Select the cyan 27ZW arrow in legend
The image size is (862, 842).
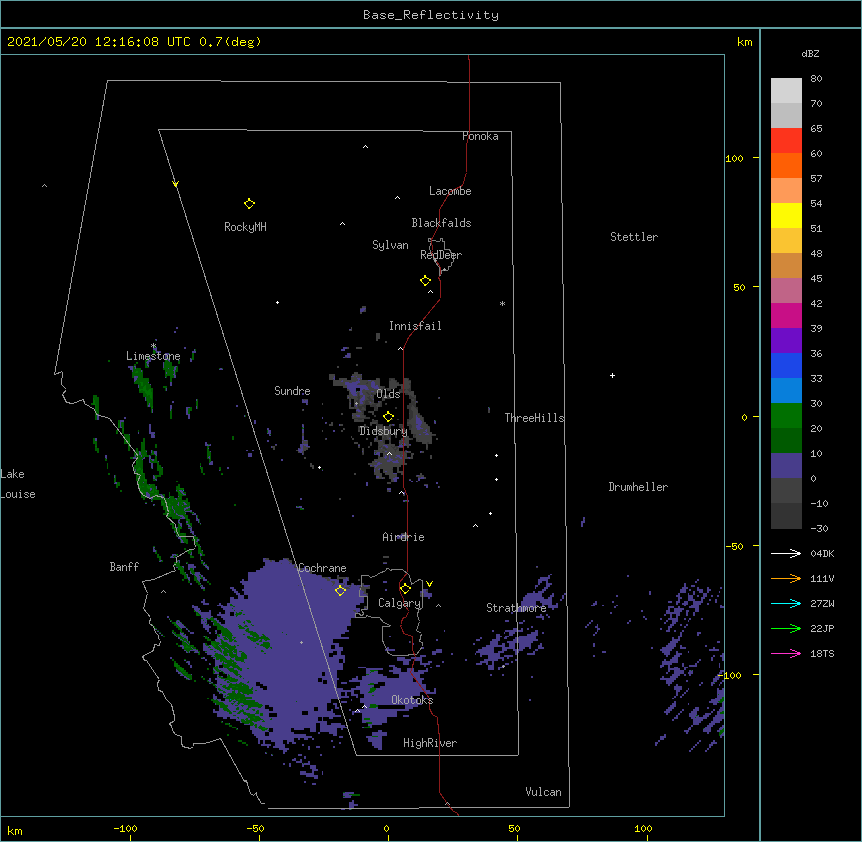click(x=786, y=603)
